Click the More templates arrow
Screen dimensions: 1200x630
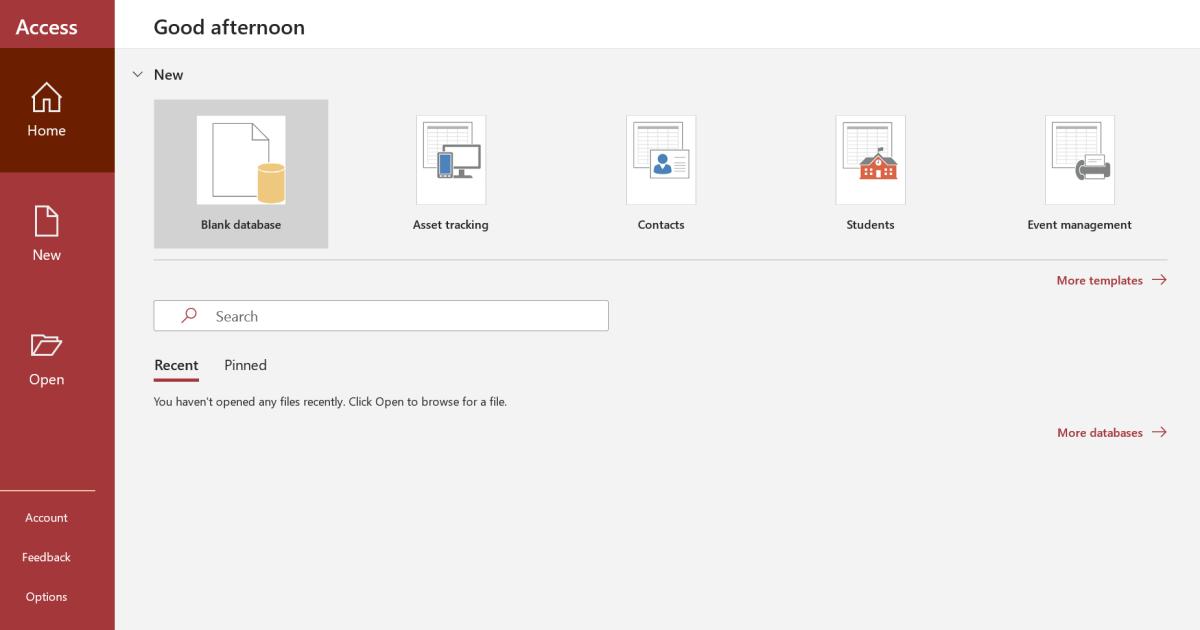click(x=1160, y=280)
